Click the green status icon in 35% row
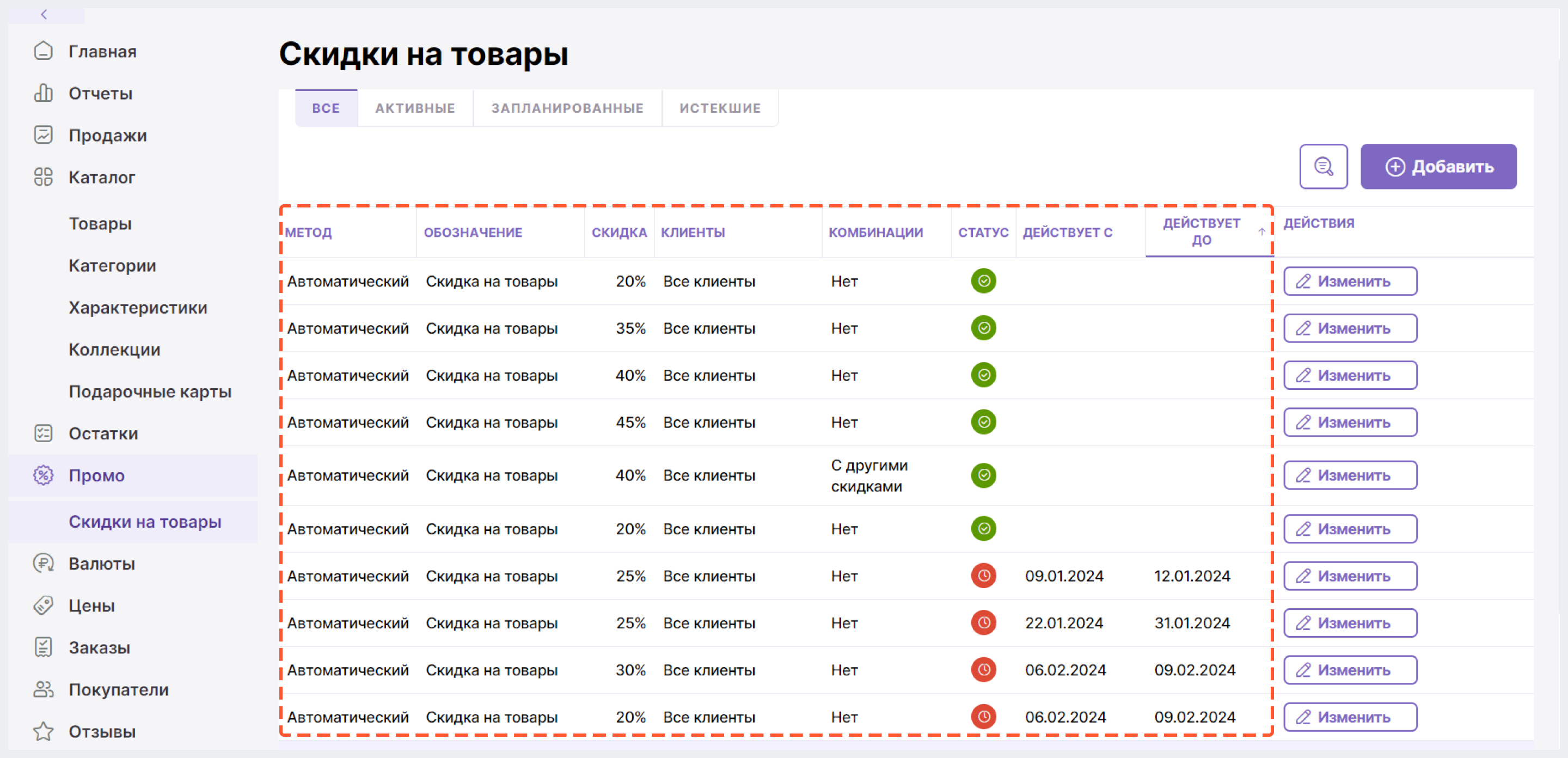This screenshot has width=1568, height=758. click(983, 328)
